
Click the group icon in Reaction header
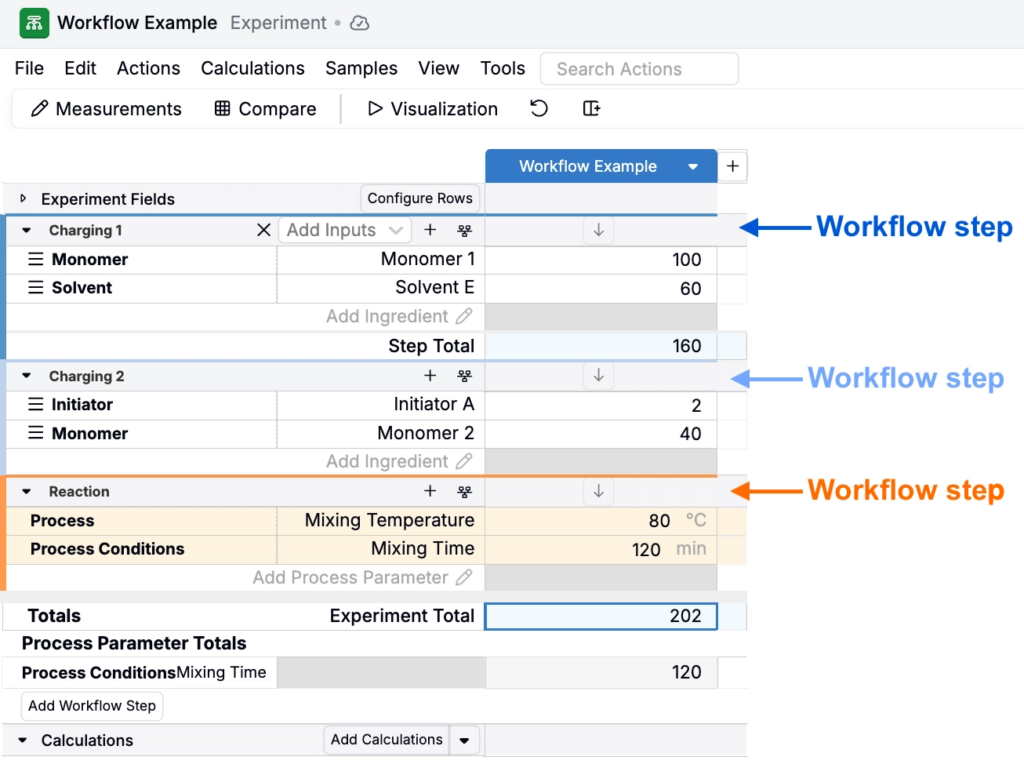[464, 492]
